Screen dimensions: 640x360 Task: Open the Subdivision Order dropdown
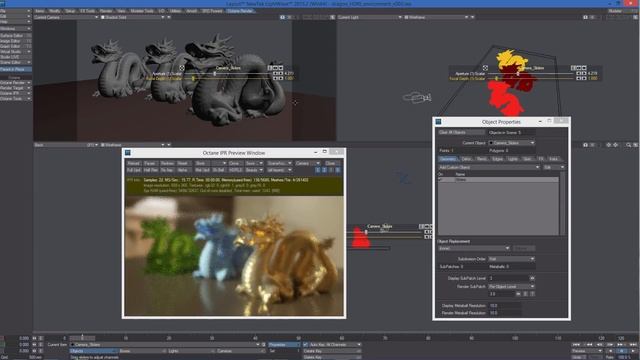point(511,259)
